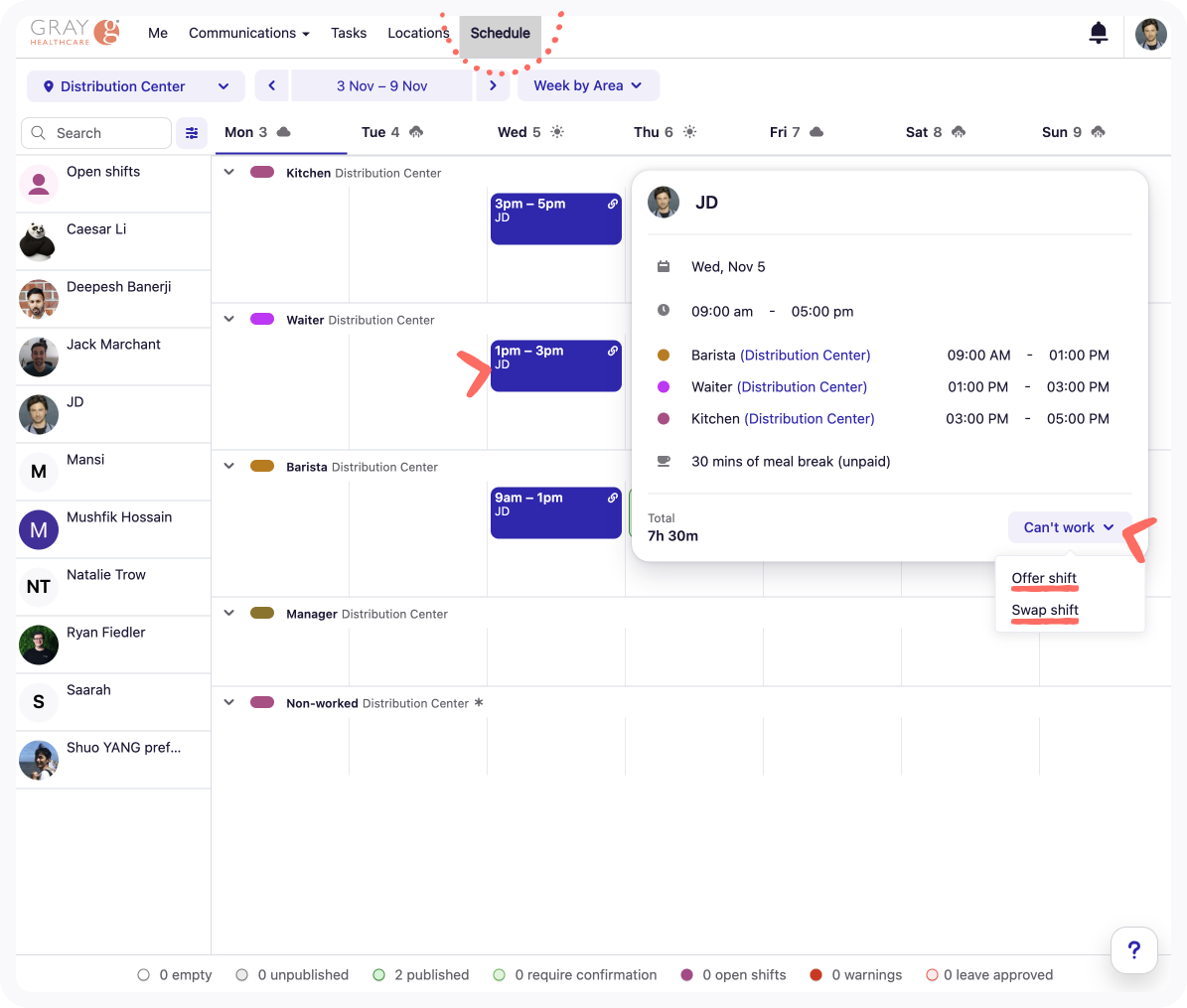Open the user profile avatar menu
The height and width of the screenshot is (1008, 1187).
(x=1150, y=34)
